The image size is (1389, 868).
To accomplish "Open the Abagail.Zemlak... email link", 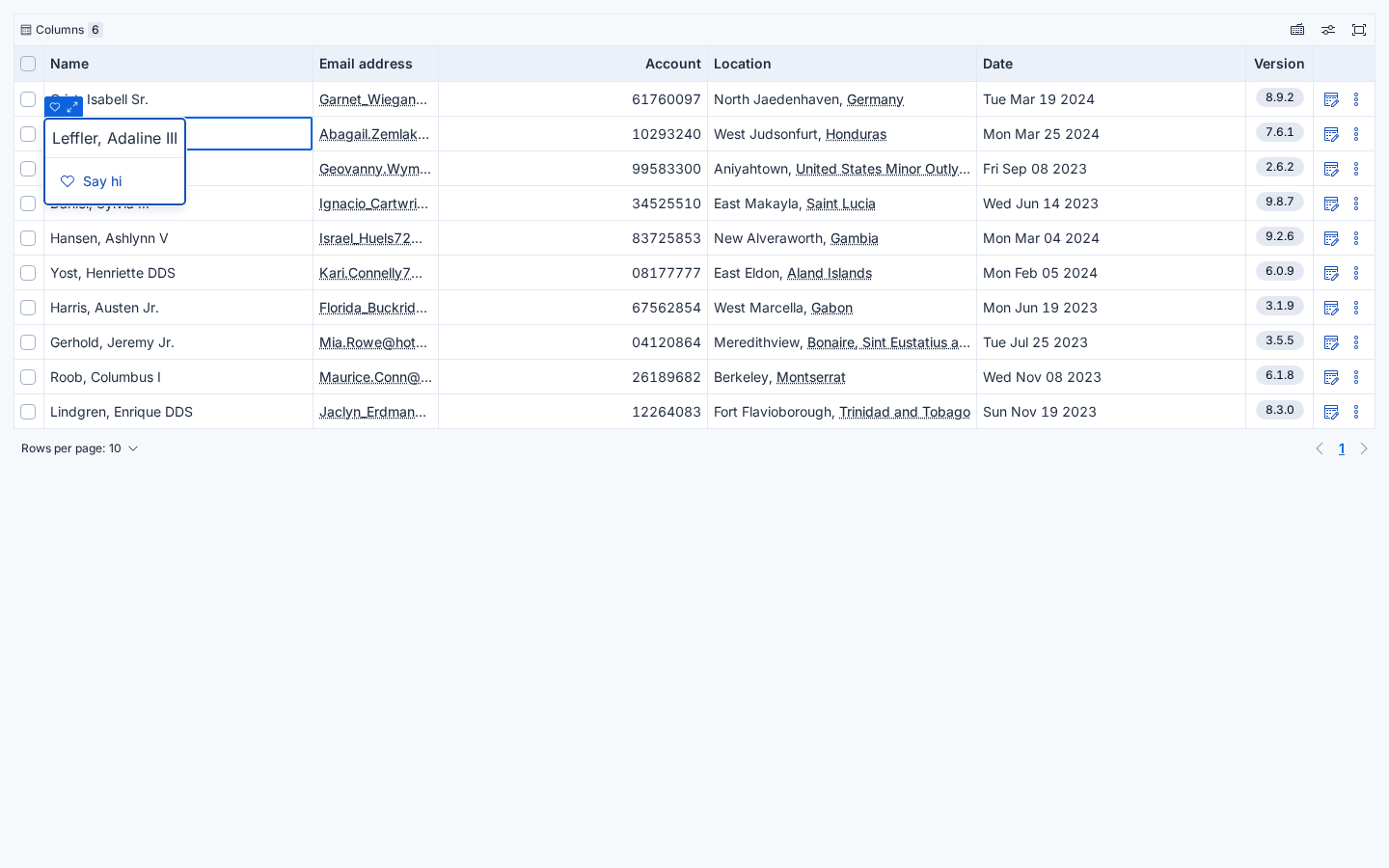I will 374,134.
